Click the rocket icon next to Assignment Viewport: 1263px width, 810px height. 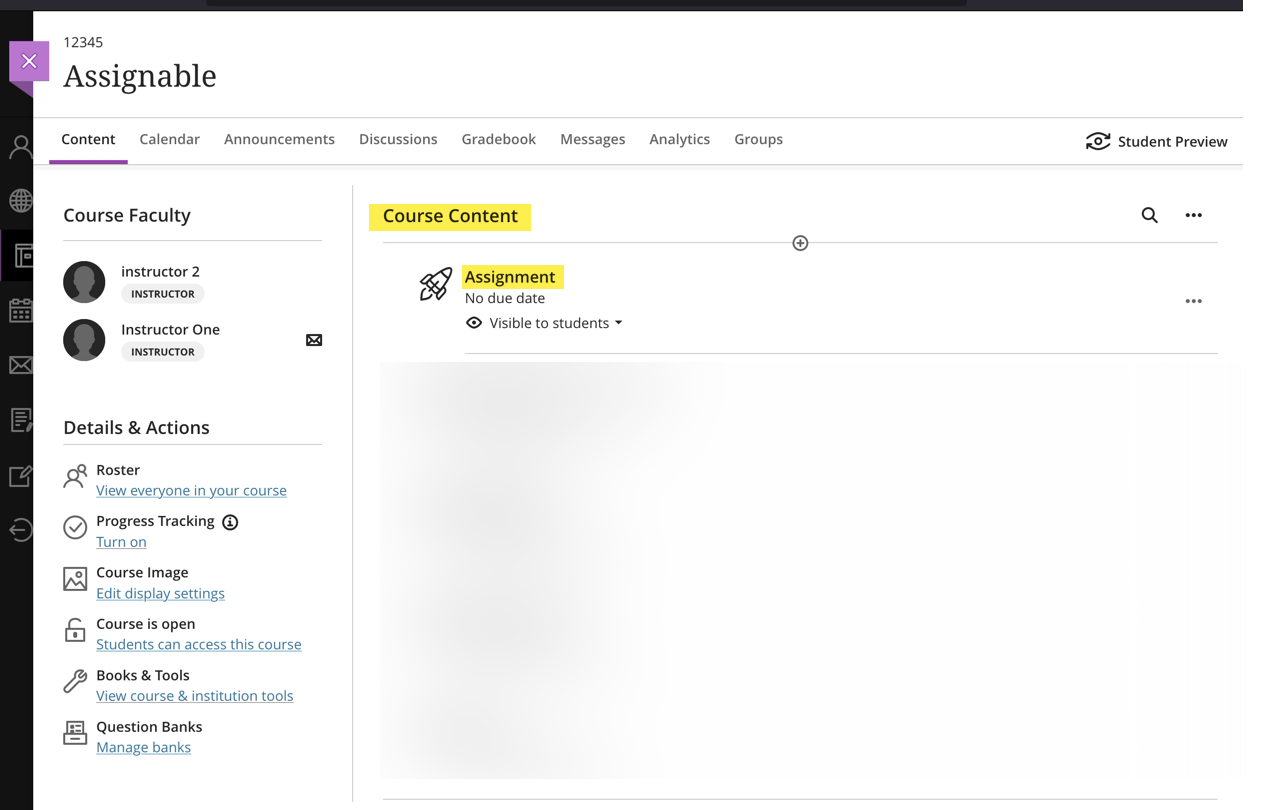[434, 285]
